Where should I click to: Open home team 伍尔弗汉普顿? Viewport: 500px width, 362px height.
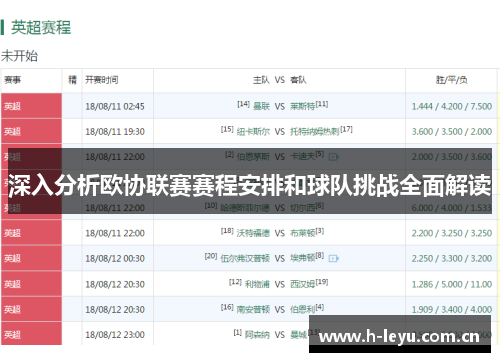pos(245,258)
